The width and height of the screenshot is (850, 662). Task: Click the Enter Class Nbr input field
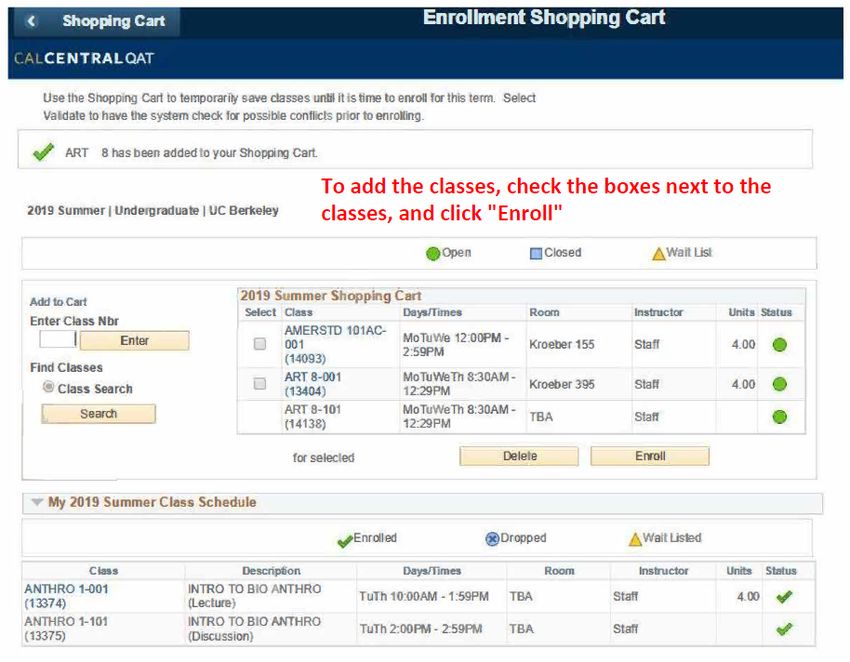click(57, 339)
